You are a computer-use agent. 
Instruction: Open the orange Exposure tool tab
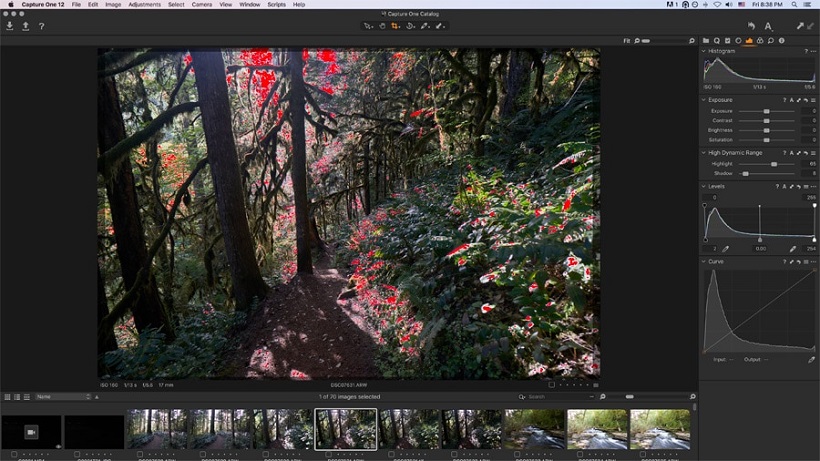[x=749, y=40]
